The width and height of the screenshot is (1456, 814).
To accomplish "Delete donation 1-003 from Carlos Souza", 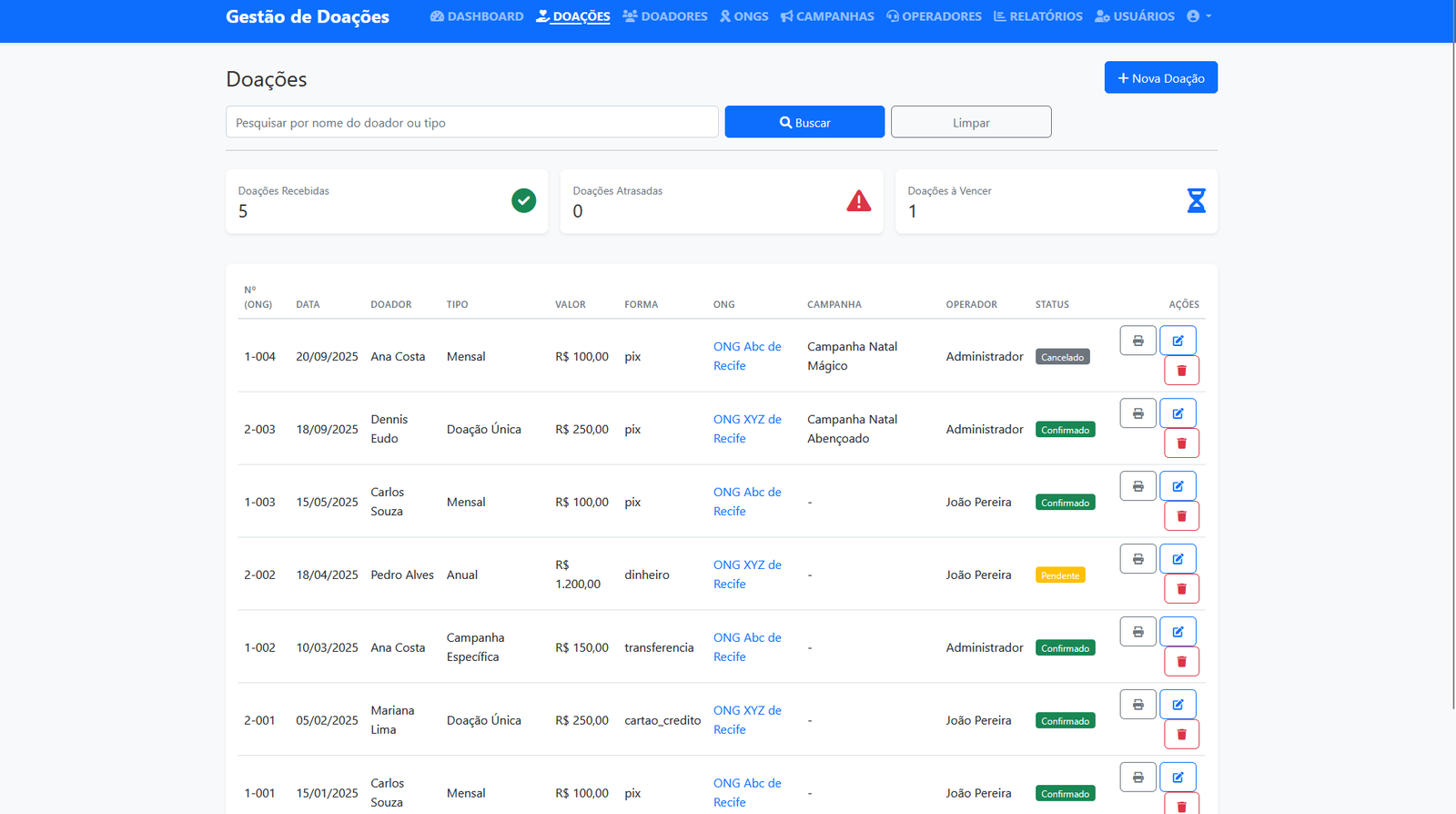I will click(1181, 516).
